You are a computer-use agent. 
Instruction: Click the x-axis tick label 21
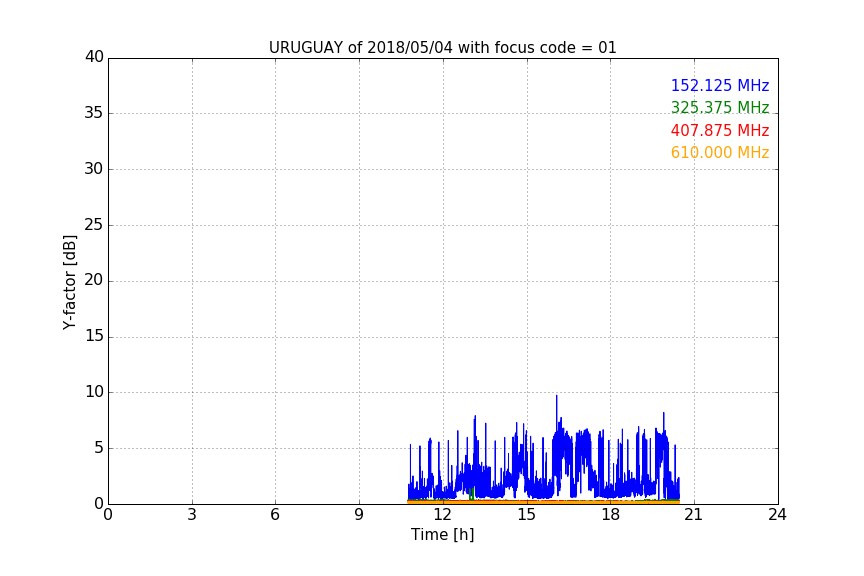click(694, 515)
